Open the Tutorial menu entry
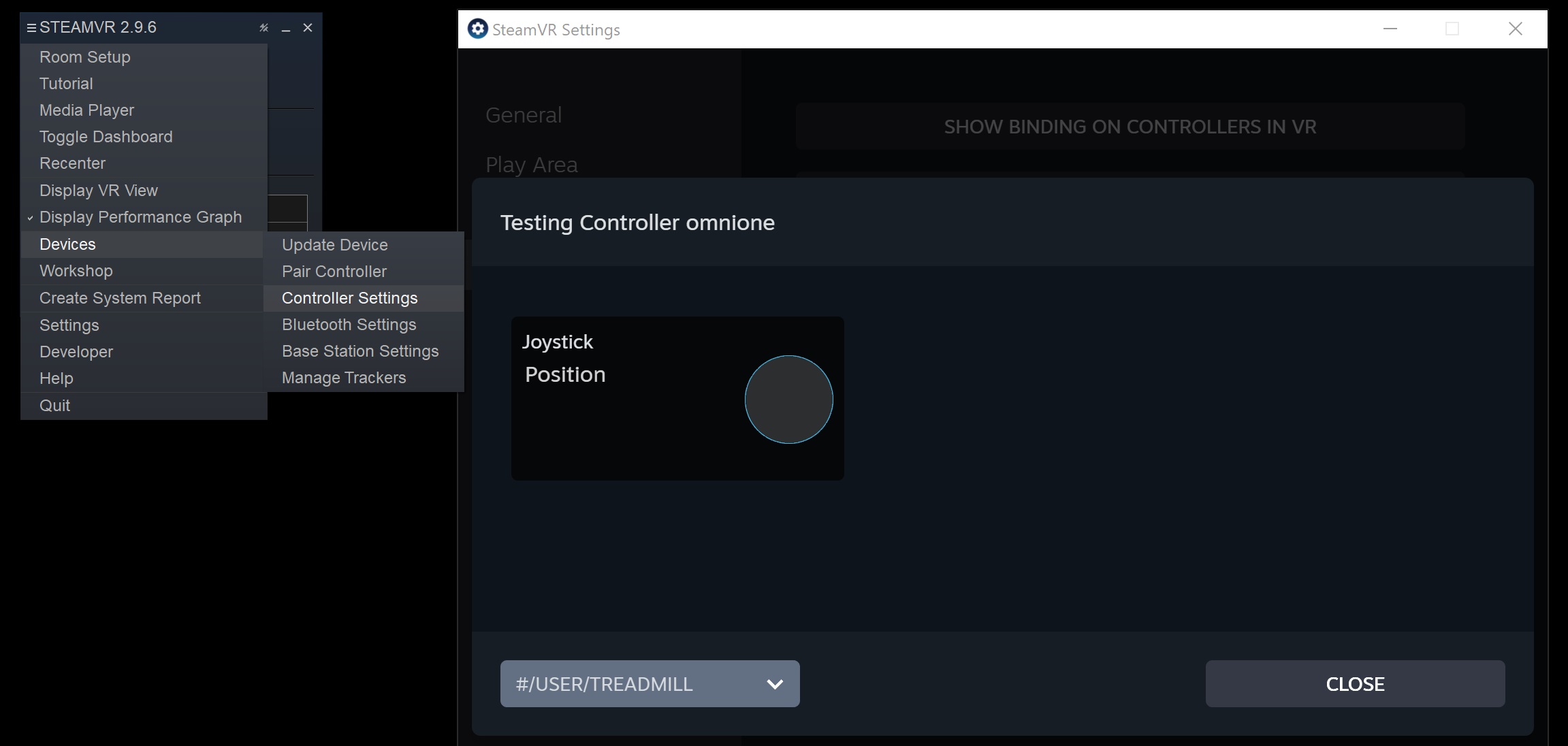The image size is (1568, 746). (x=144, y=84)
